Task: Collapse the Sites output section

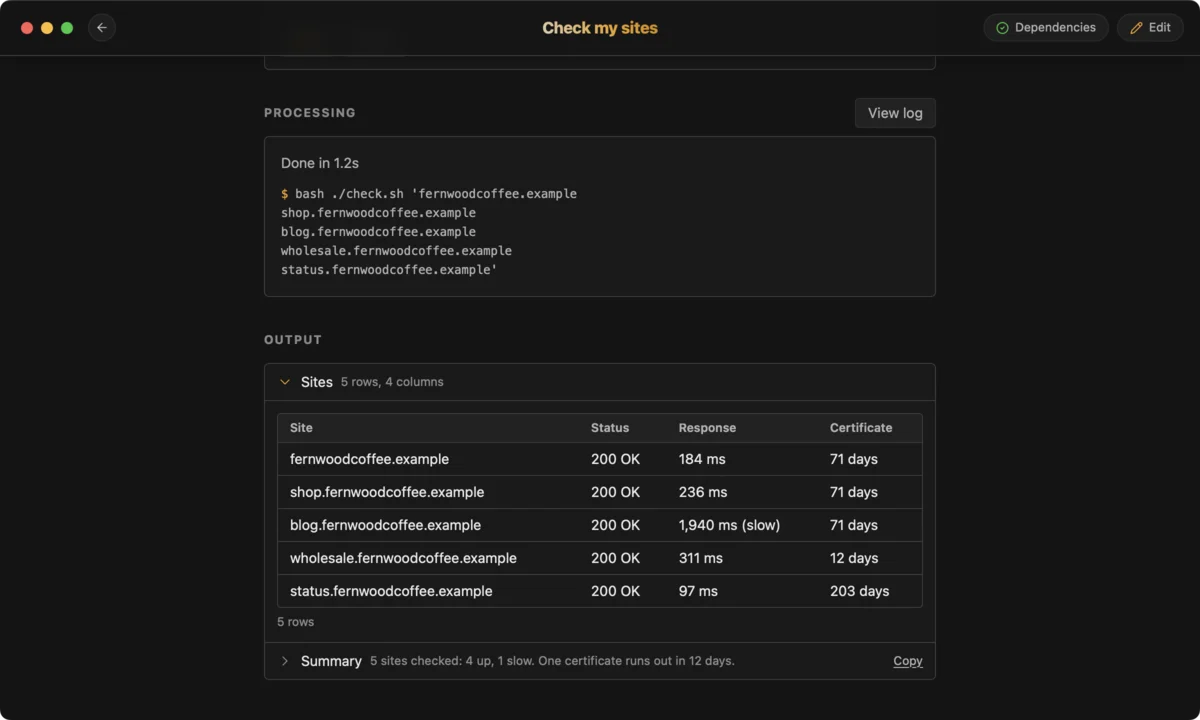Action: 285,382
